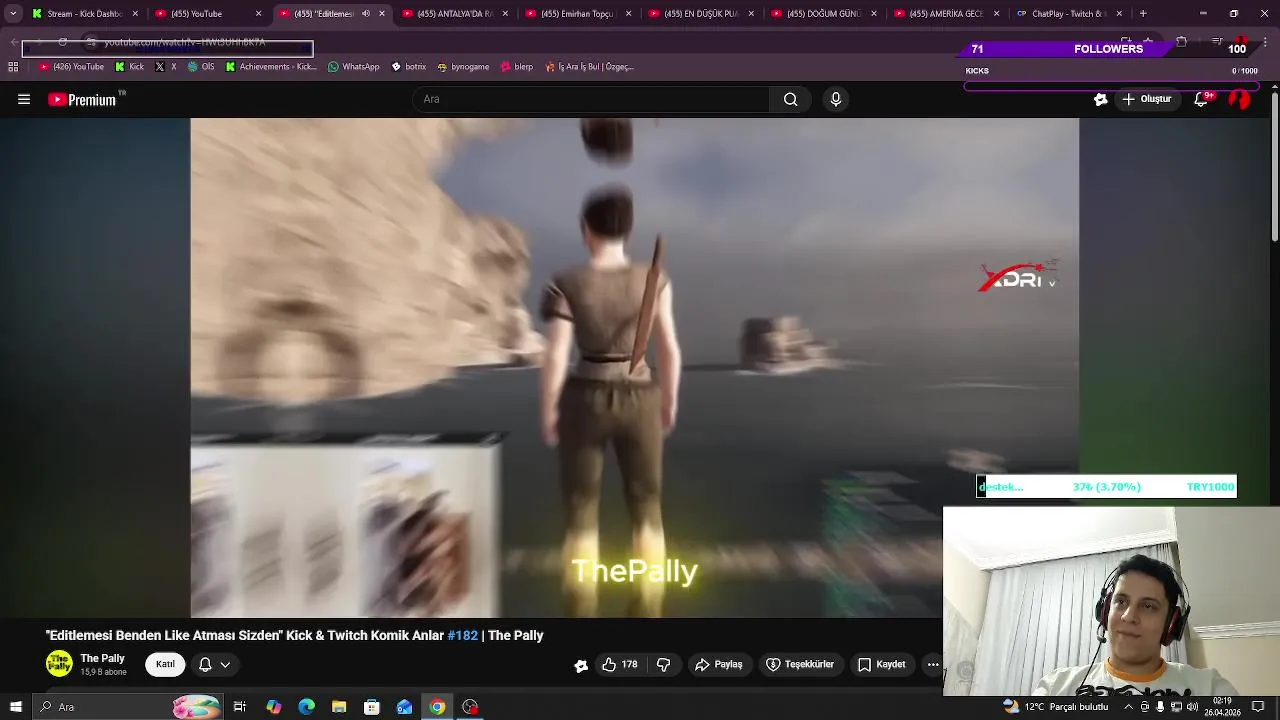Switch to the ChatPlay - Twitch tab

1068,14
